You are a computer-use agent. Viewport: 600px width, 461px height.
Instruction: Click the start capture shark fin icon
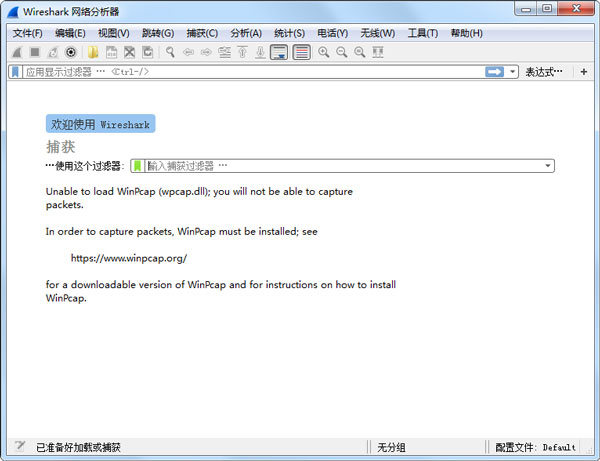(x=17, y=52)
